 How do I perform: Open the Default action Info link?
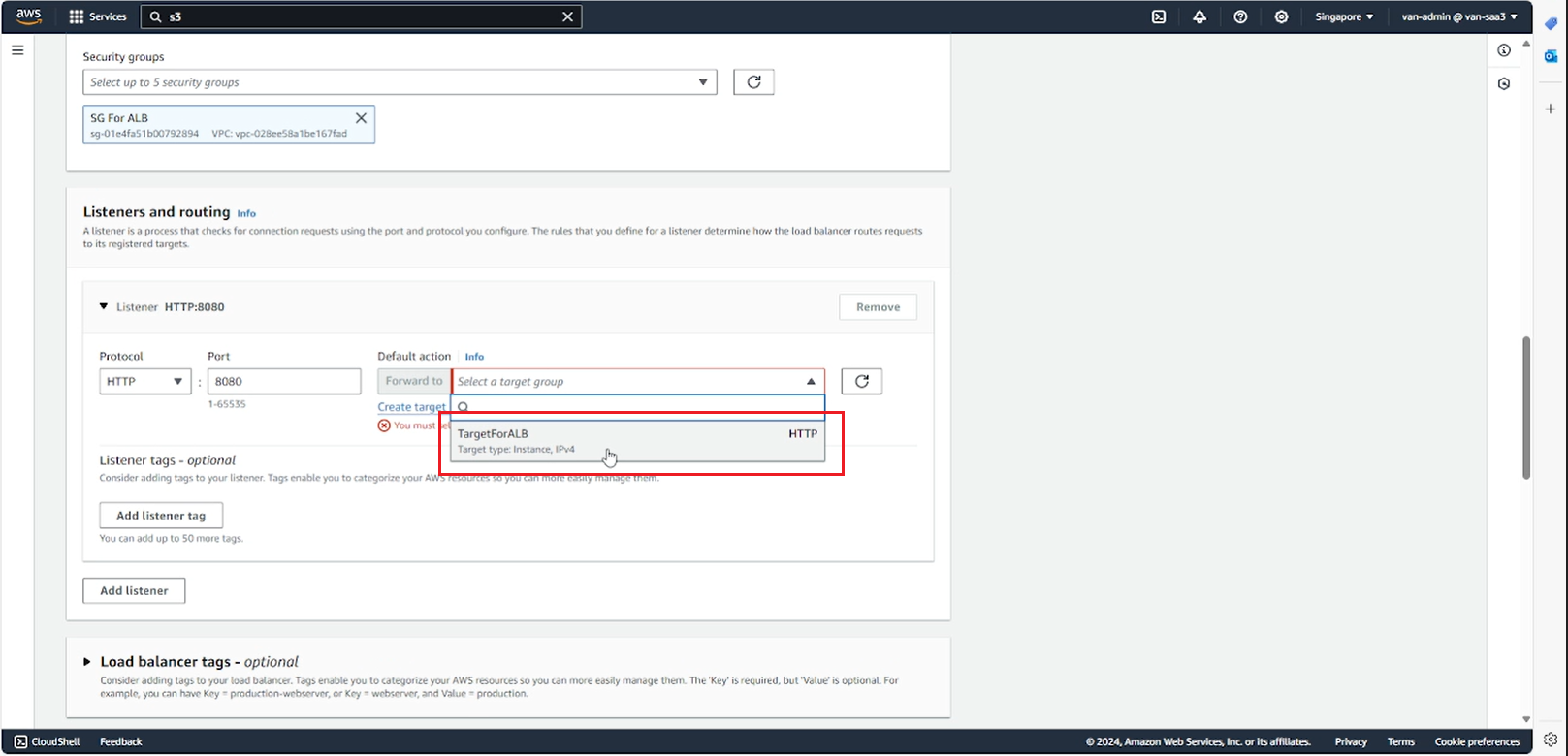[474, 357]
